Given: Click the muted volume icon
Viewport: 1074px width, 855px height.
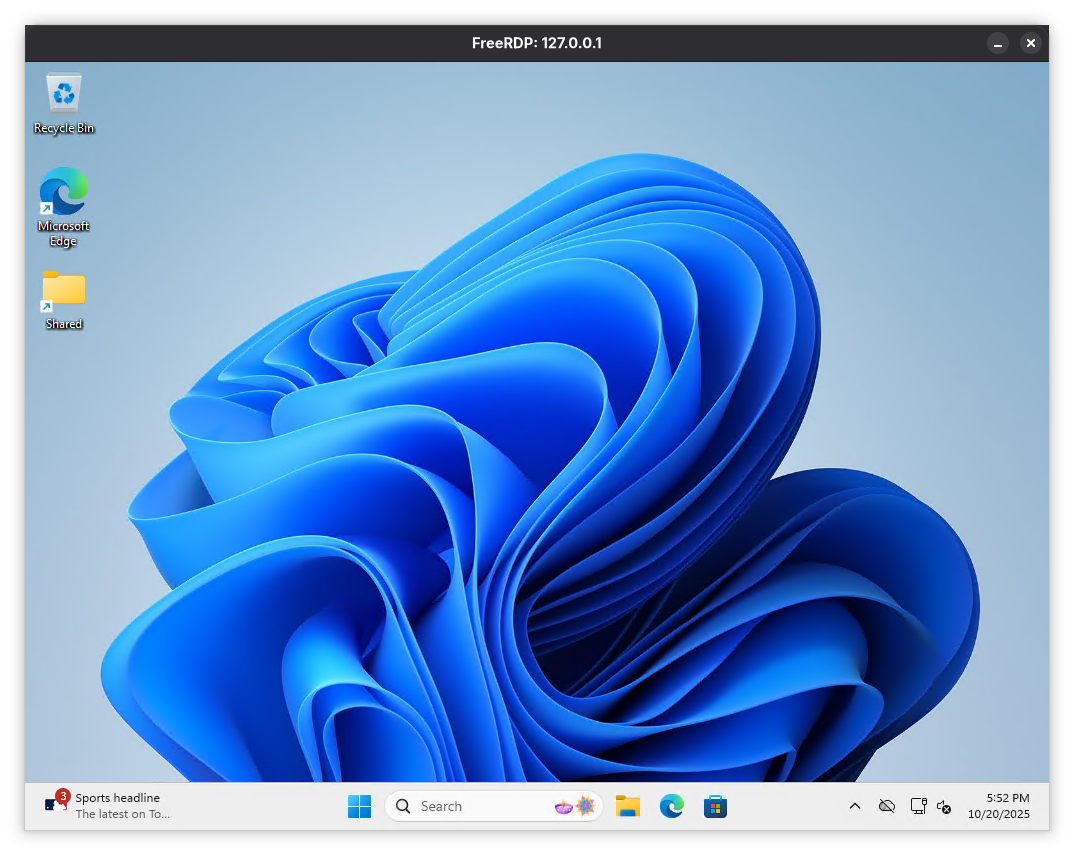Looking at the screenshot, I should (x=944, y=806).
